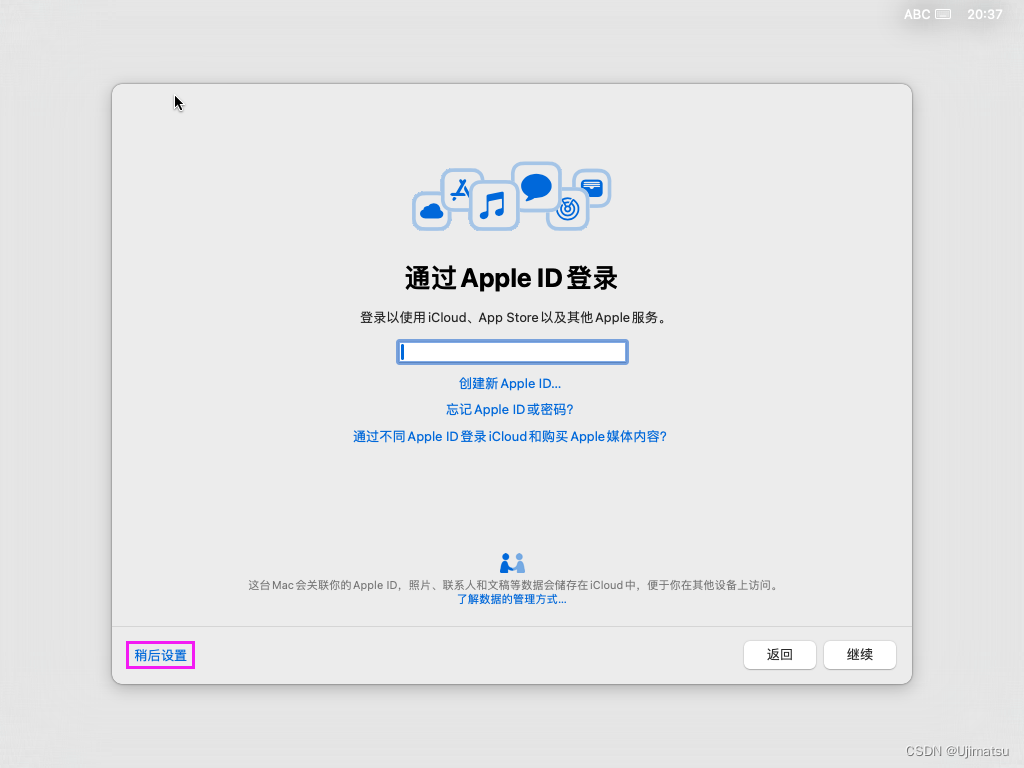
Task: Choose Set Up Later (稍后设置)
Action: coord(161,655)
